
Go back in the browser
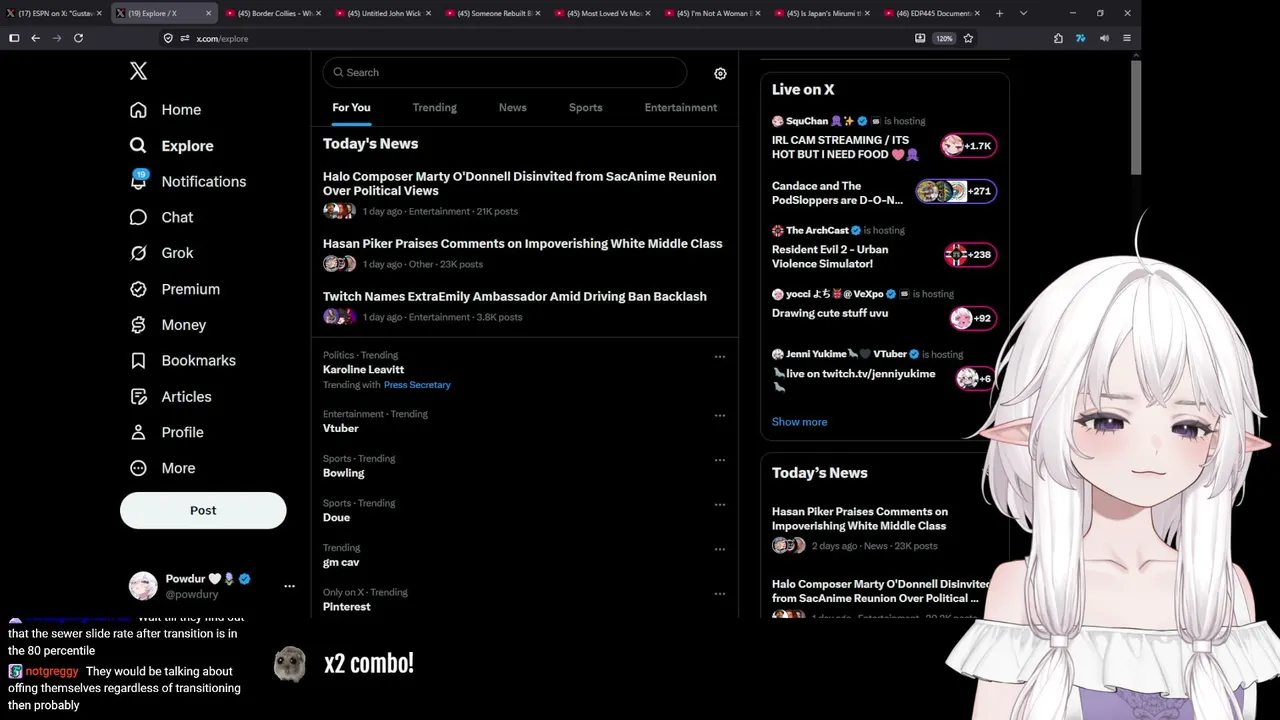coord(35,38)
